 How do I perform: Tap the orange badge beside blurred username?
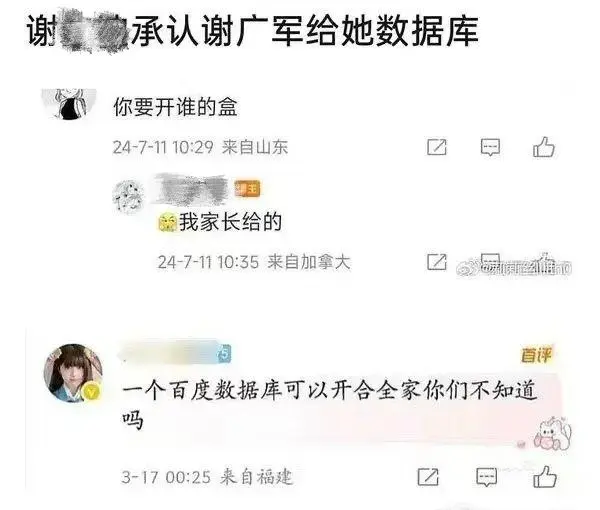tap(247, 189)
